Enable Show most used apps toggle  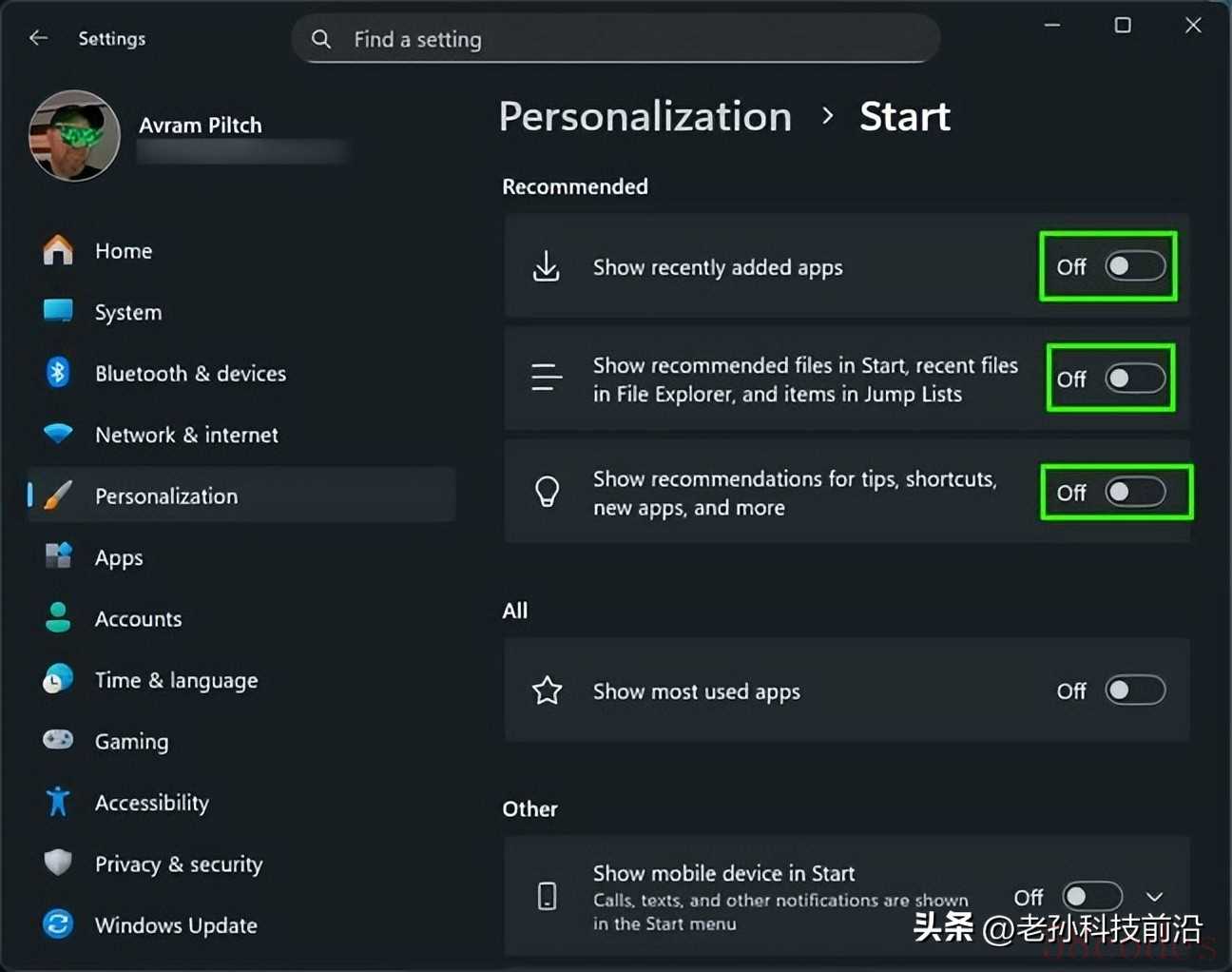(x=1135, y=690)
